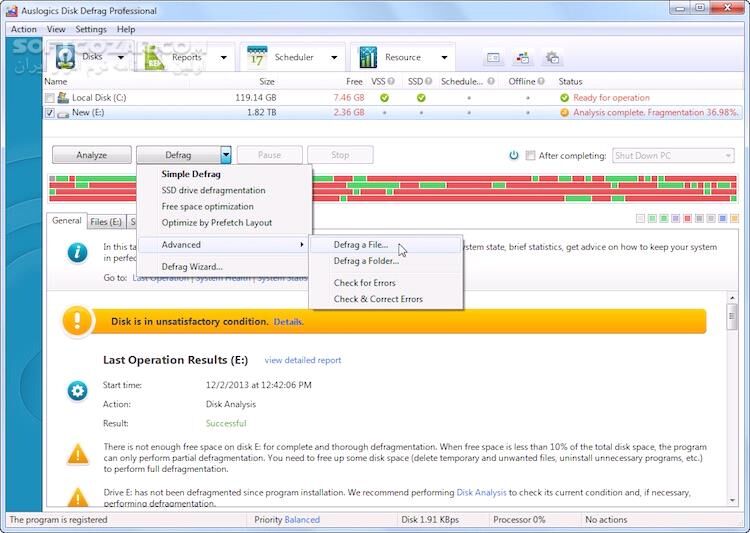
Task: Click the red legend color swatch
Action: click(687, 219)
